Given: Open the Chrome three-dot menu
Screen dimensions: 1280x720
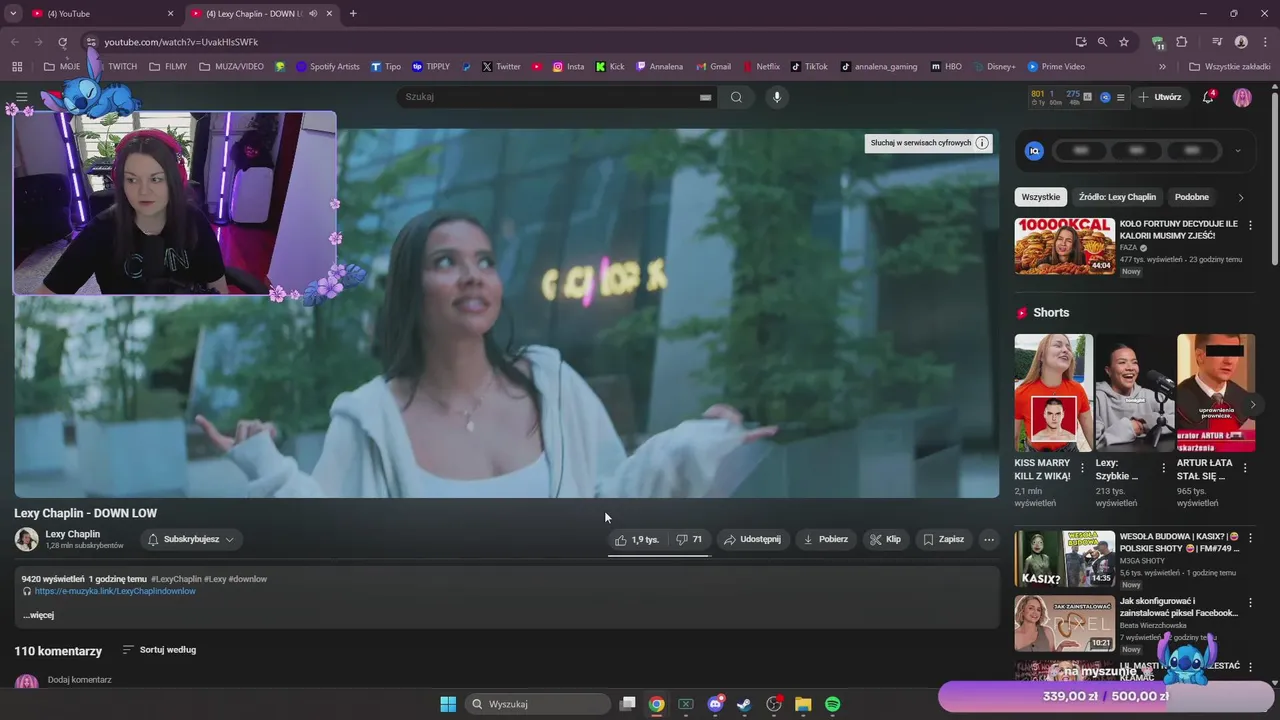Looking at the screenshot, I should point(1264,42).
